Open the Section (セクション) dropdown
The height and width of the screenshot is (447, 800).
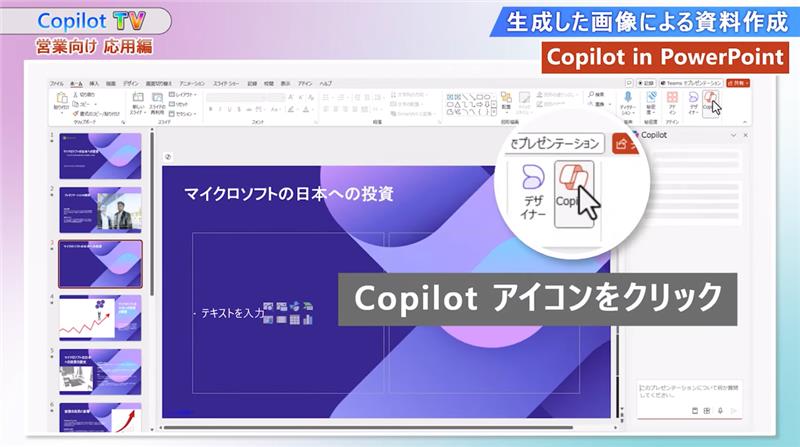pos(183,114)
